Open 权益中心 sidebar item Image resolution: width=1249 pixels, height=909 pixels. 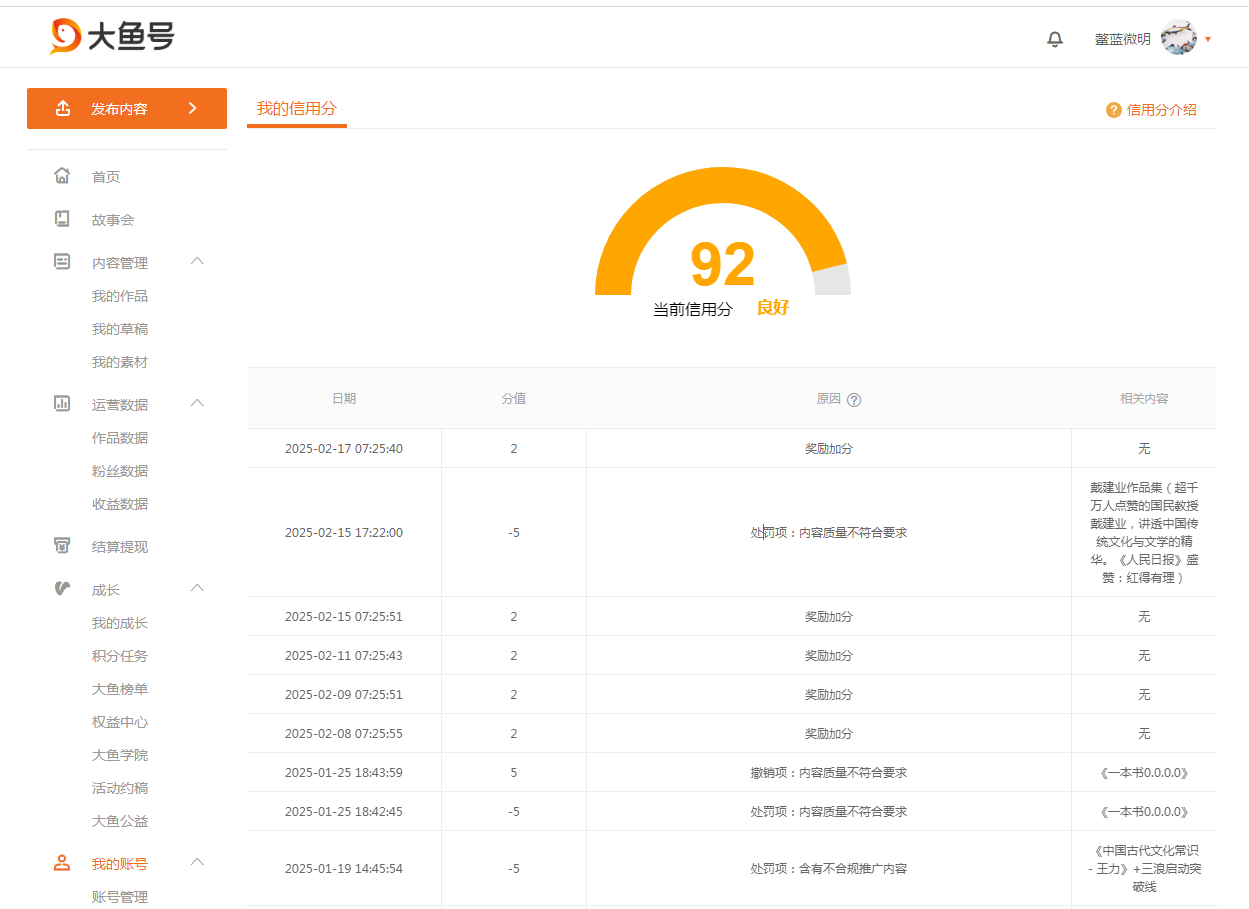(x=120, y=722)
